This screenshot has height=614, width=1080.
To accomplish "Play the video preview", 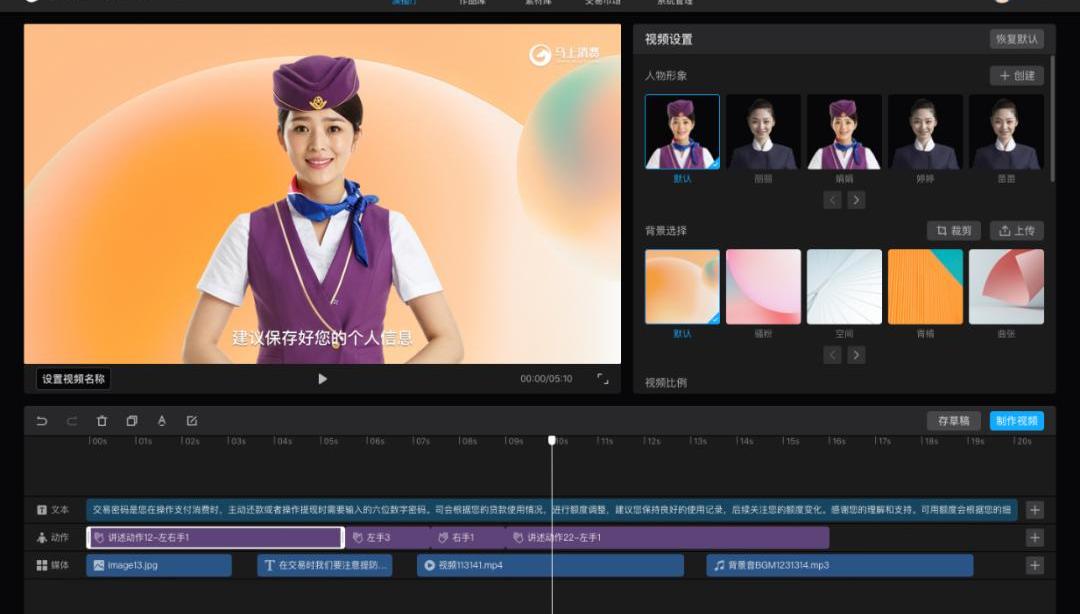I will tap(322, 379).
